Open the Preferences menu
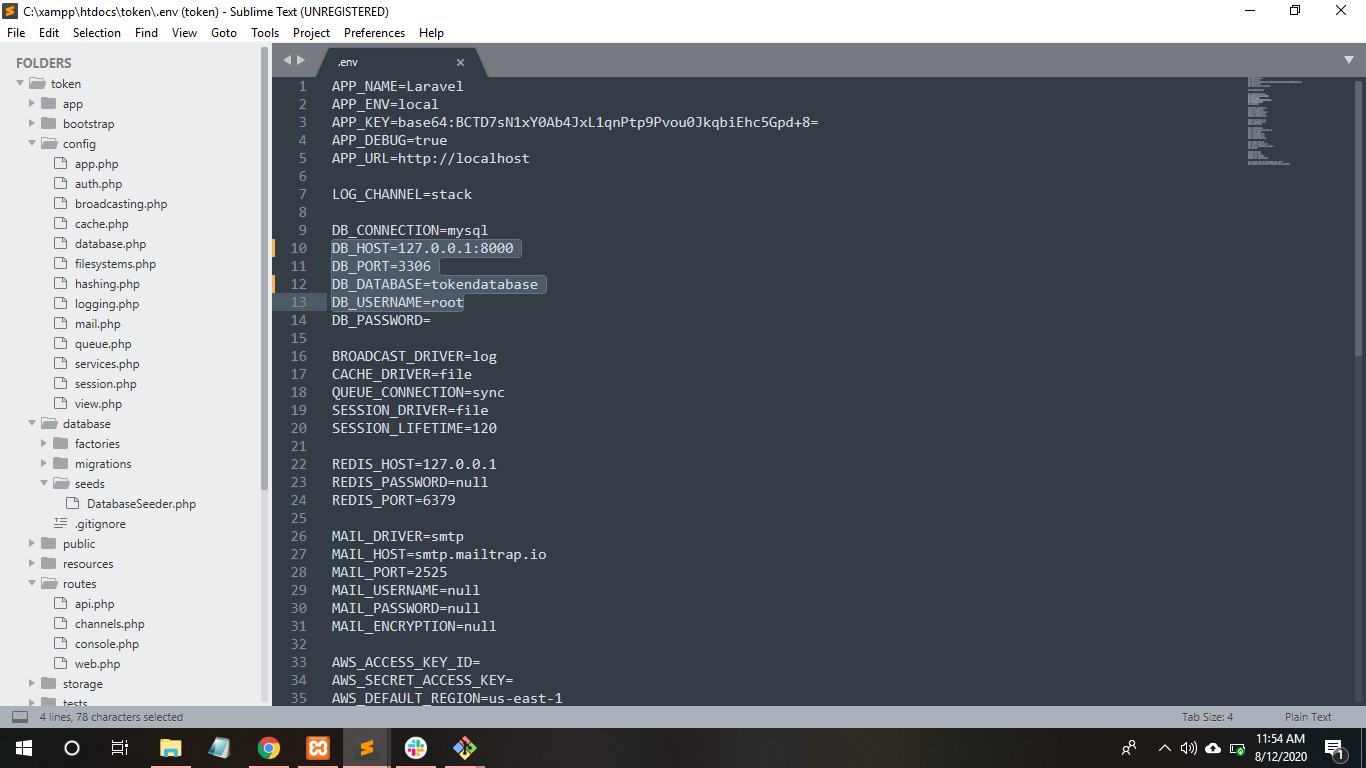 point(374,32)
